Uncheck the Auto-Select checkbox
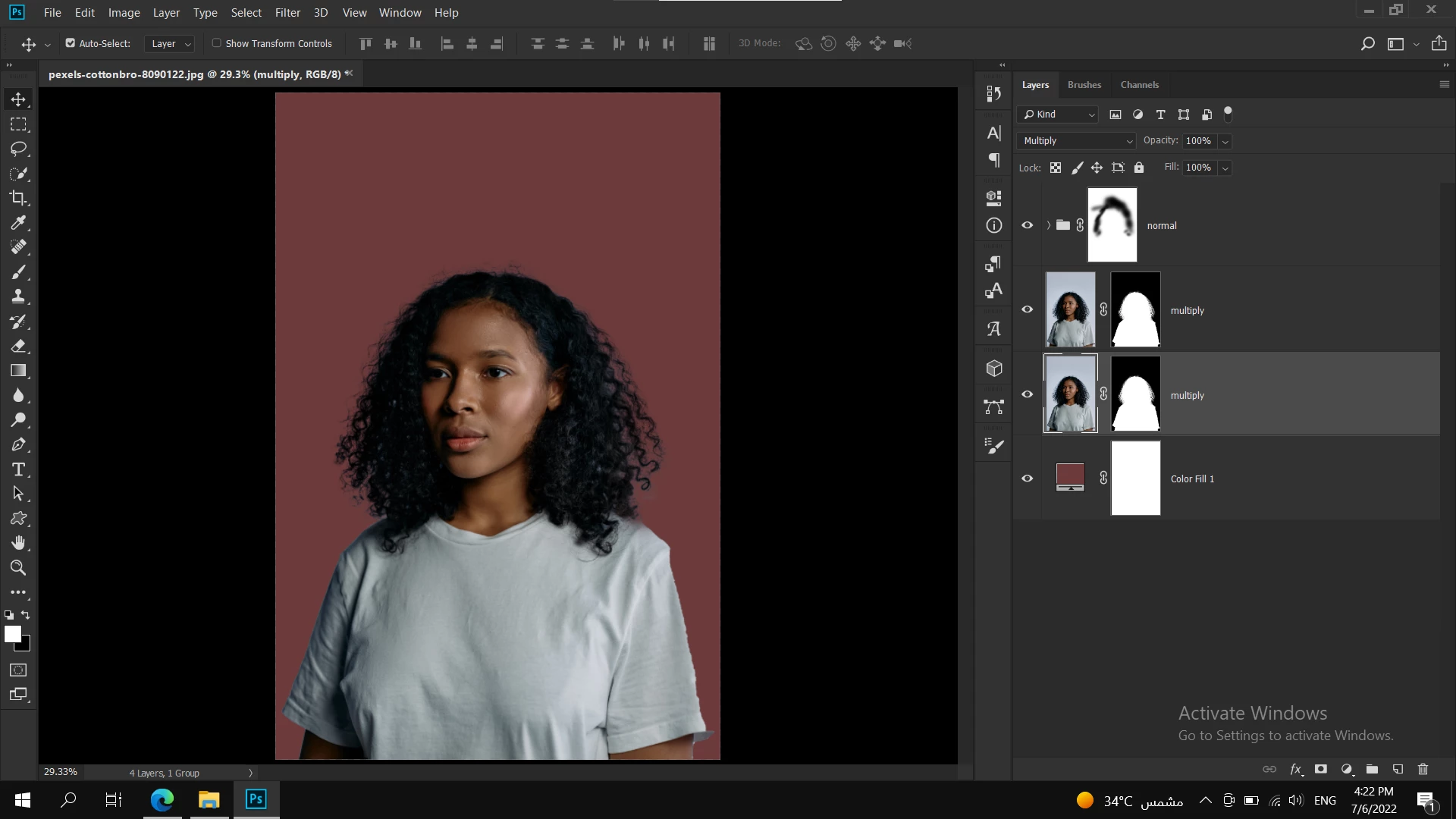Screen dimensions: 1456x819 point(71,43)
